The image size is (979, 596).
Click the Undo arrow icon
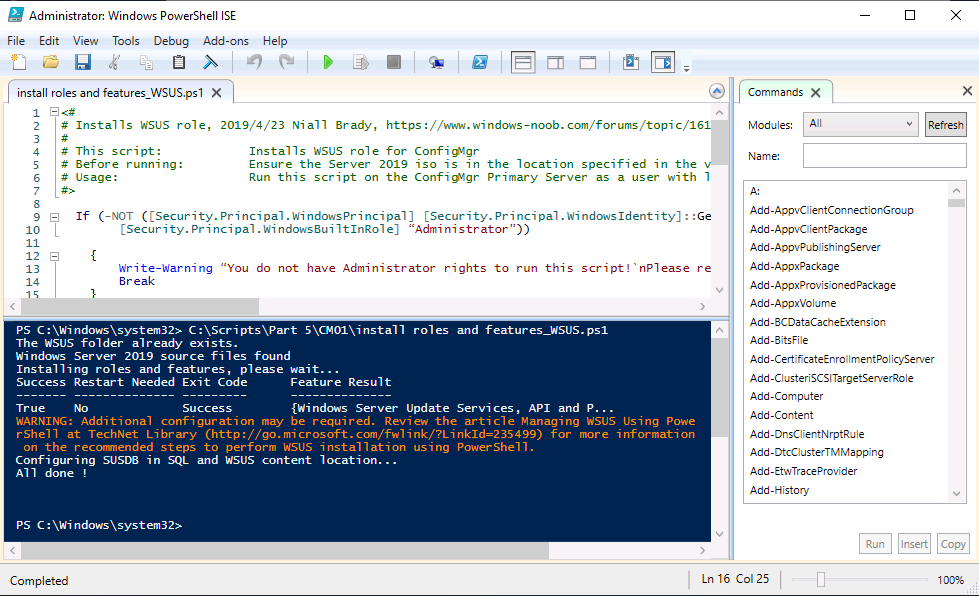[x=254, y=62]
